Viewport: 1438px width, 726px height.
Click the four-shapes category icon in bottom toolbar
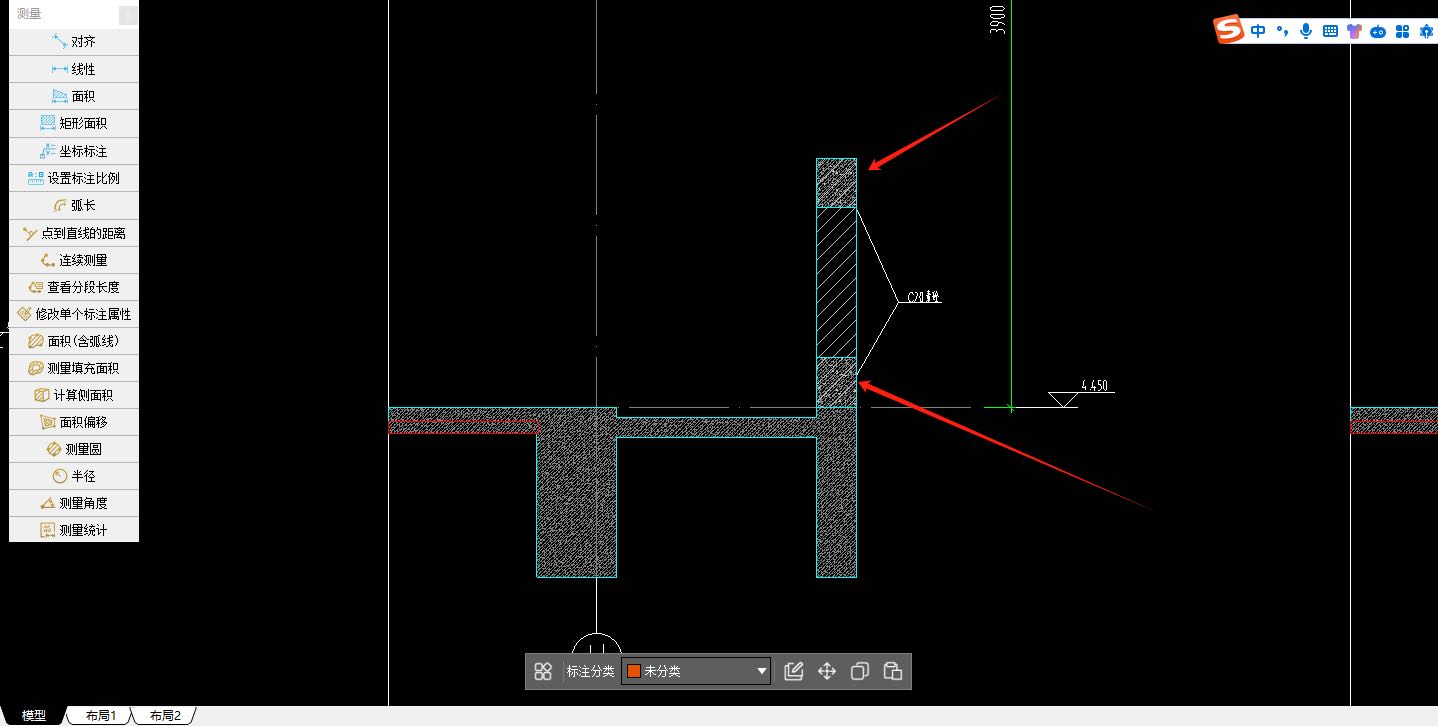[543, 672]
